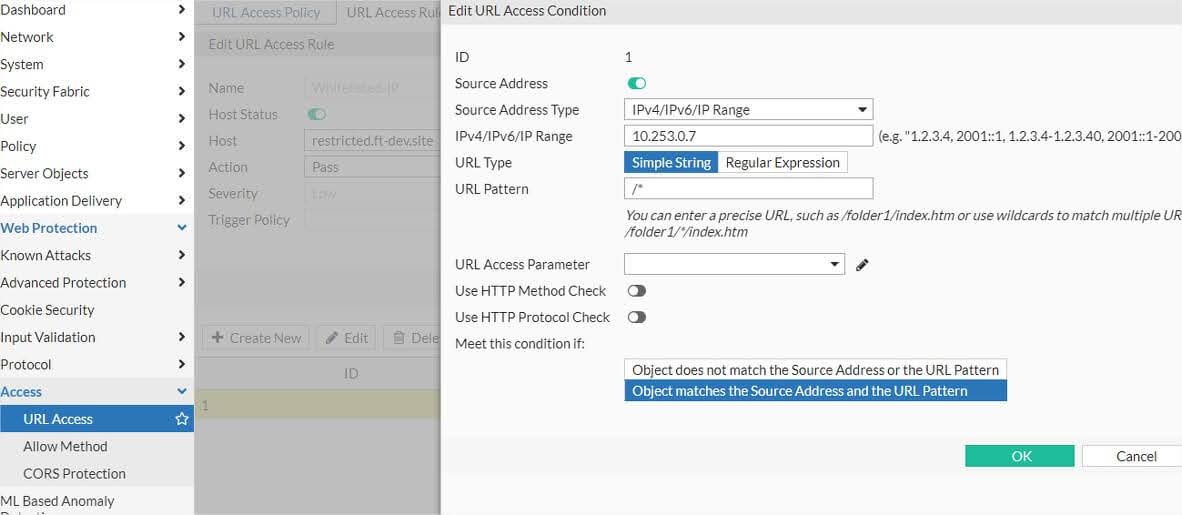This screenshot has height=515, width=1182.
Task: Click the Name field in Edit URL Access Rule
Action: click(373, 87)
